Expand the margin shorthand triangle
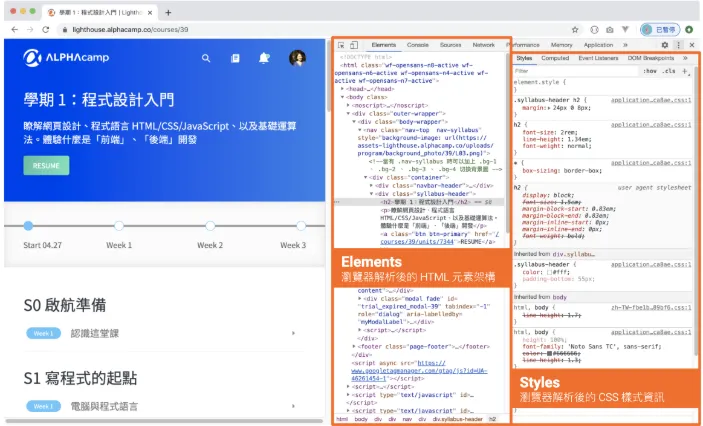This screenshot has height=426, width=703. 549,108
